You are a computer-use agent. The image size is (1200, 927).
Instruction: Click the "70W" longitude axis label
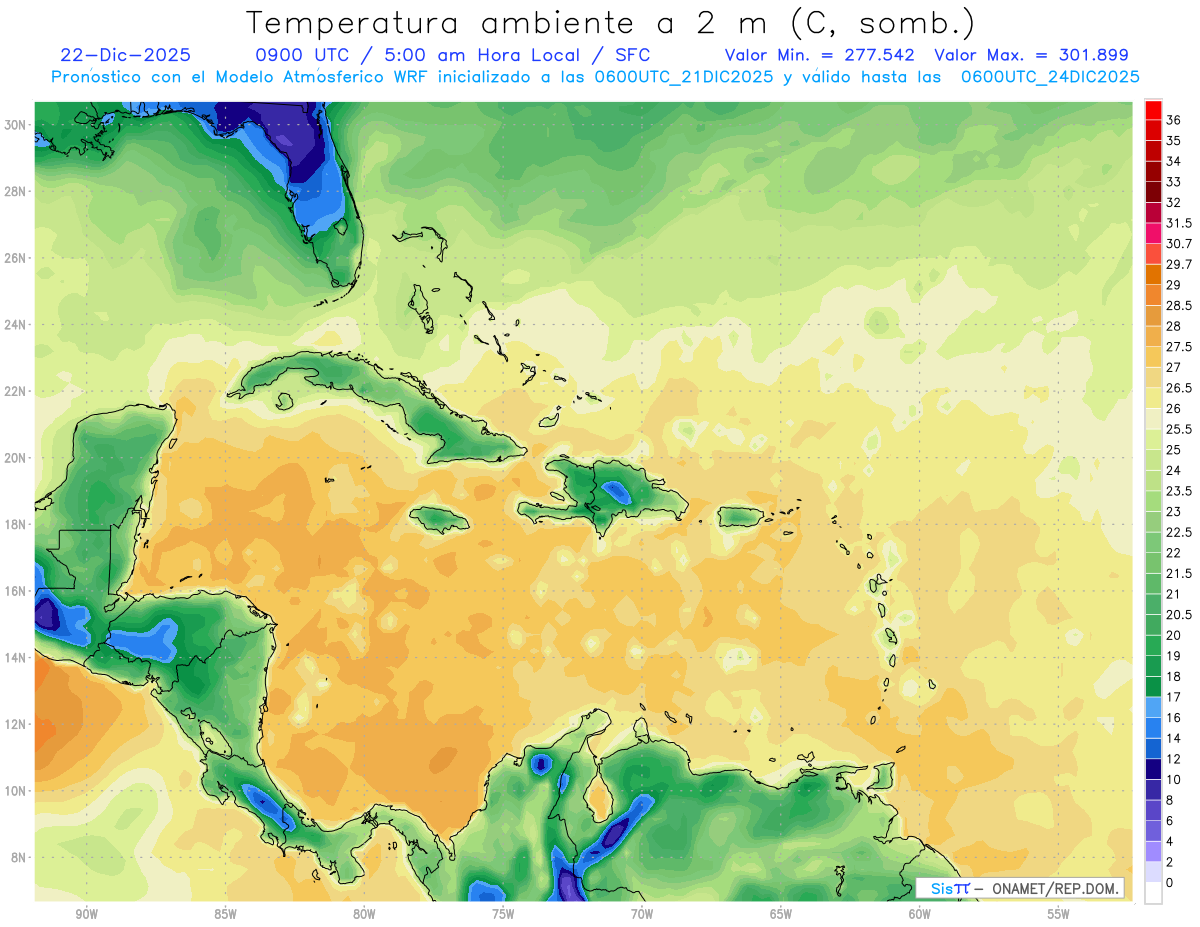(642, 915)
